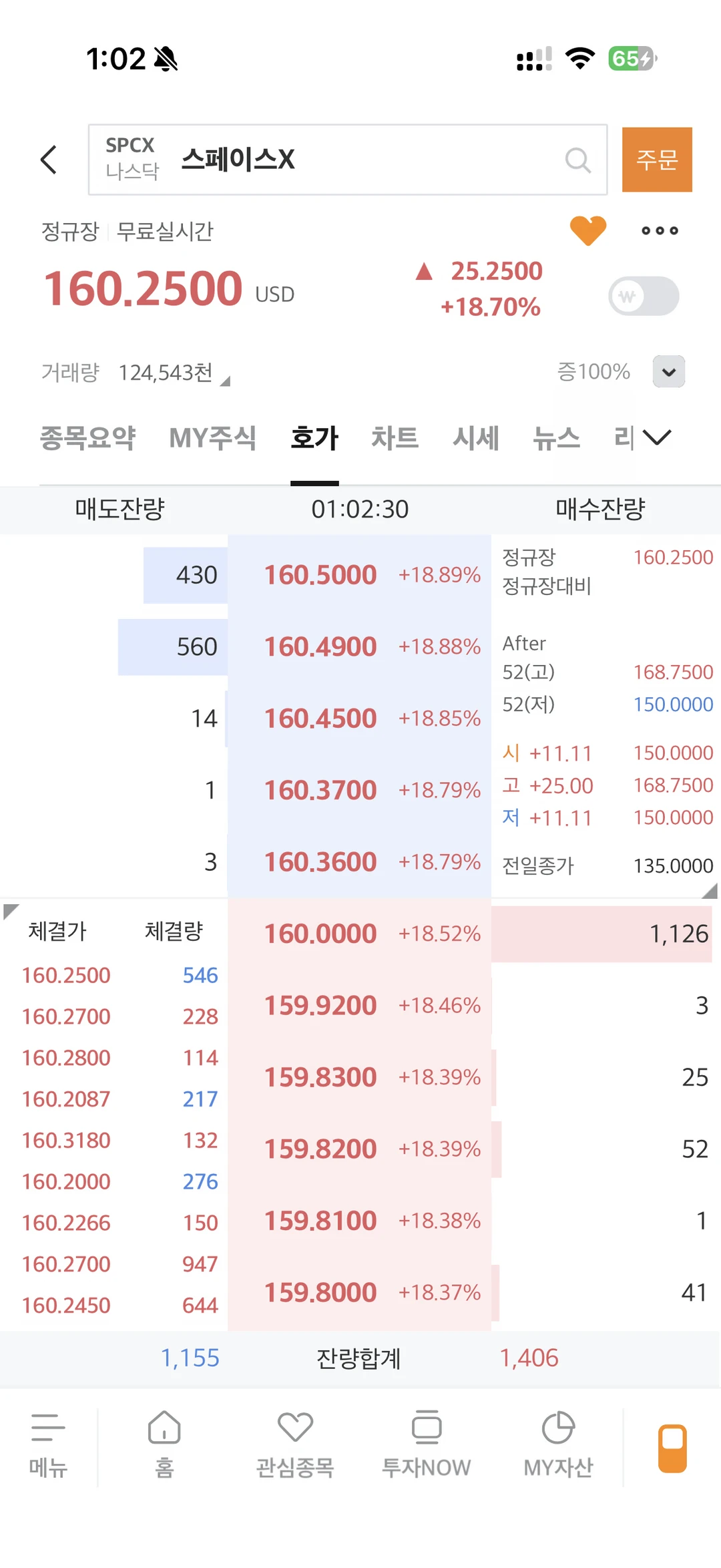Viewport: 721px width, 1568px height.
Task: Toggle the won currency switch
Action: click(x=644, y=296)
